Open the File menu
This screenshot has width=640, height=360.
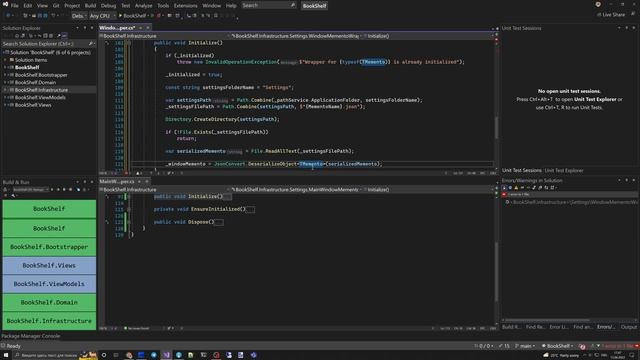pyautogui.click(x=15, y=6)
